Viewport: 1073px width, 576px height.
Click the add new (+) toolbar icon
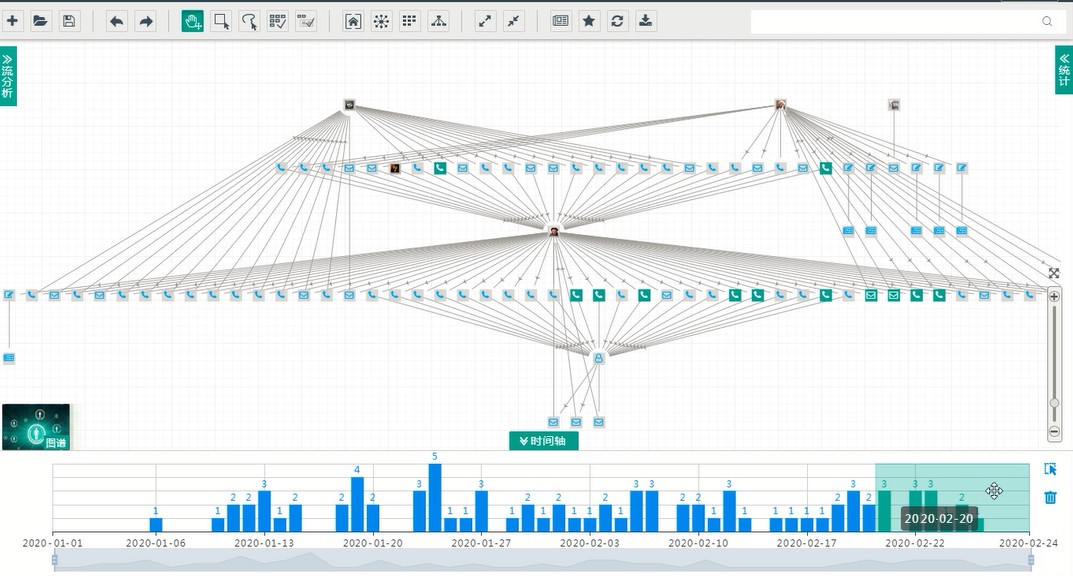pos(13,21)
